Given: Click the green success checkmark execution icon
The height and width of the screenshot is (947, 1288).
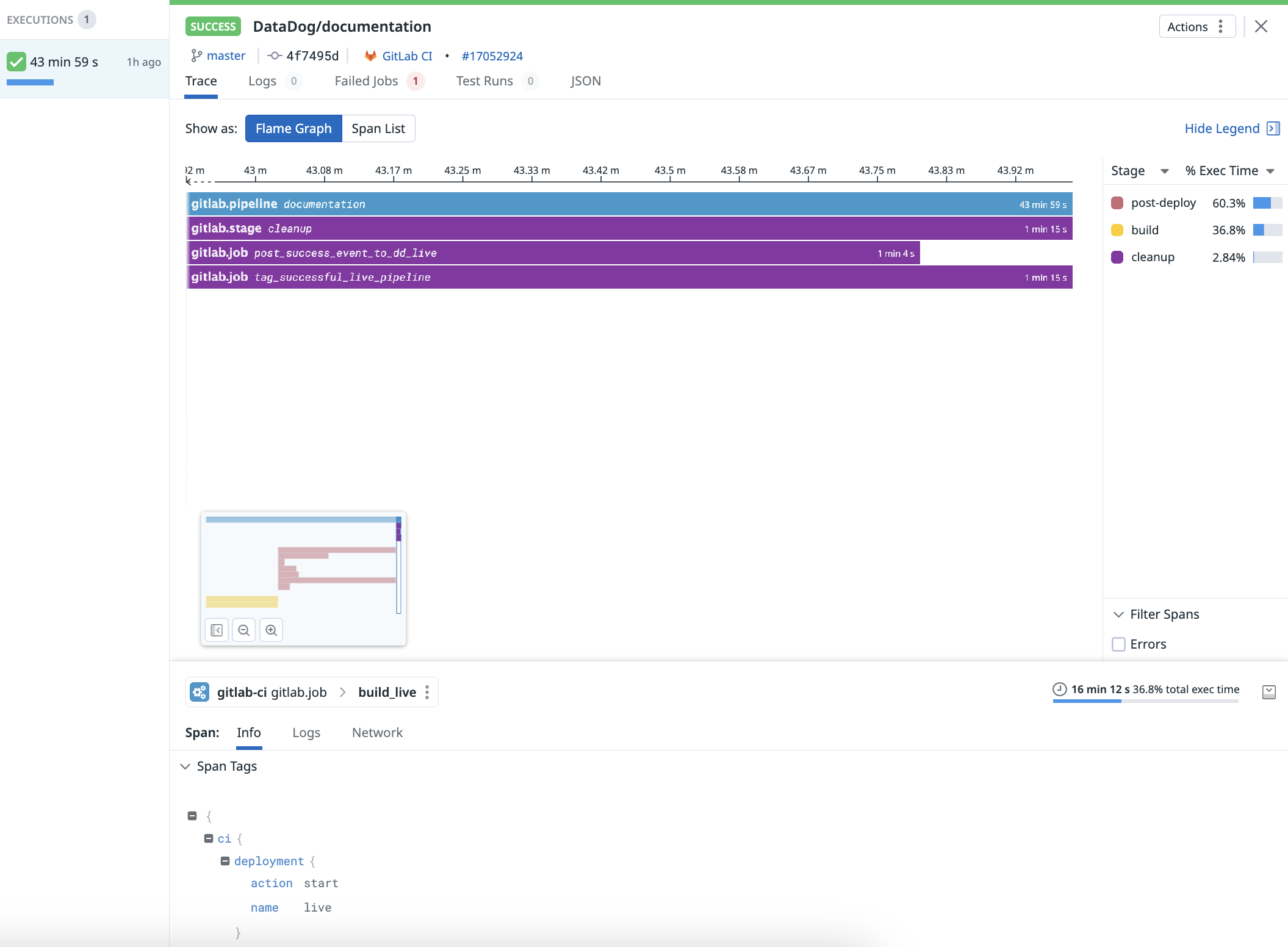Looking at the screenshot, I should pyautogui.click(x=16, y=62).
